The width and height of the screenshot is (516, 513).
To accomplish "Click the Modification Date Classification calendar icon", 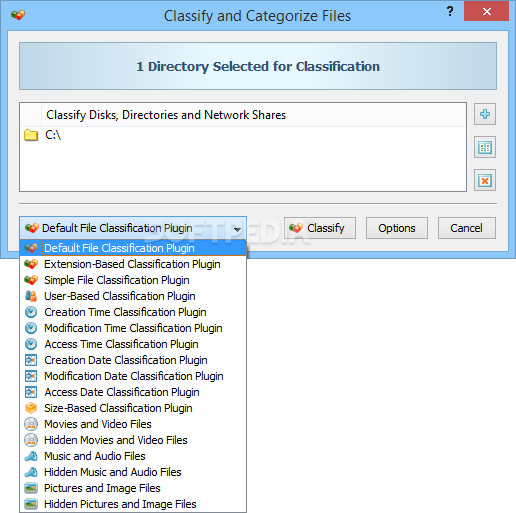I will (31, 376).
